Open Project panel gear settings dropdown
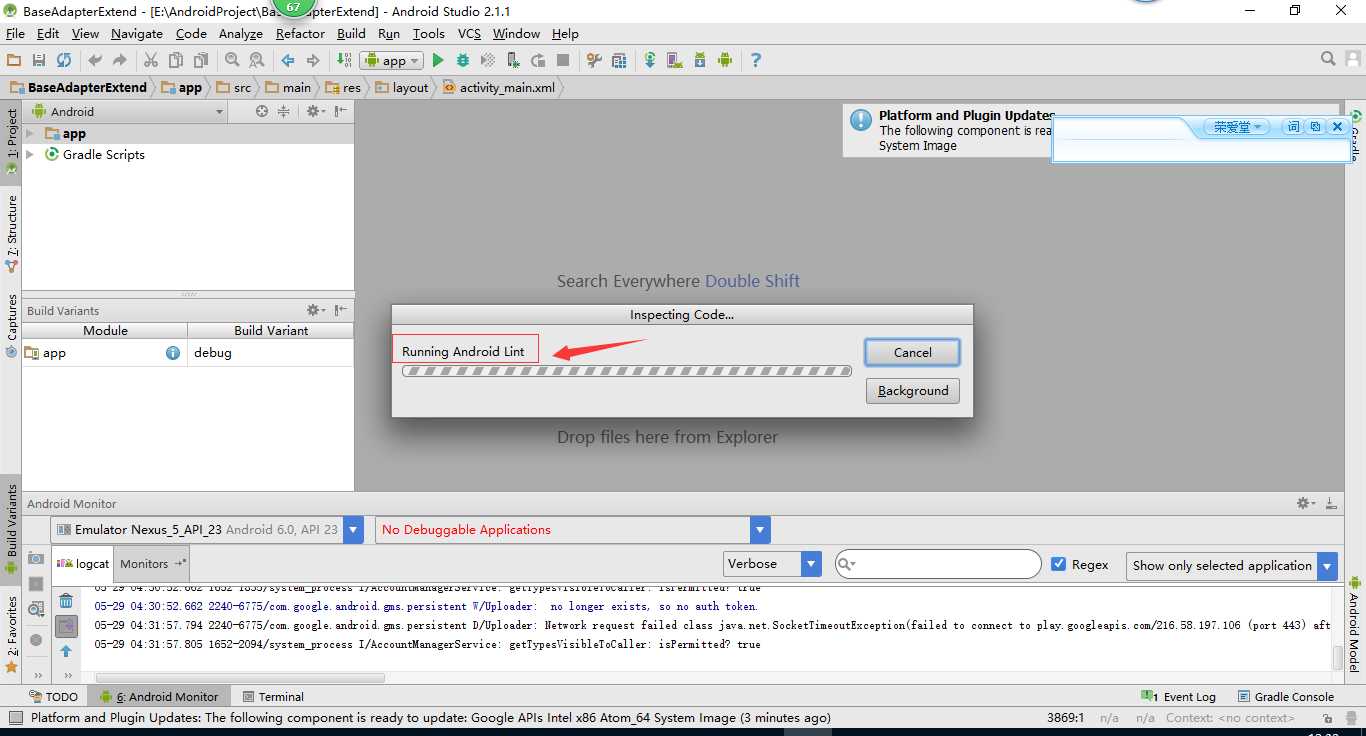Screen dimensions: 1366x736 [315, 112]
